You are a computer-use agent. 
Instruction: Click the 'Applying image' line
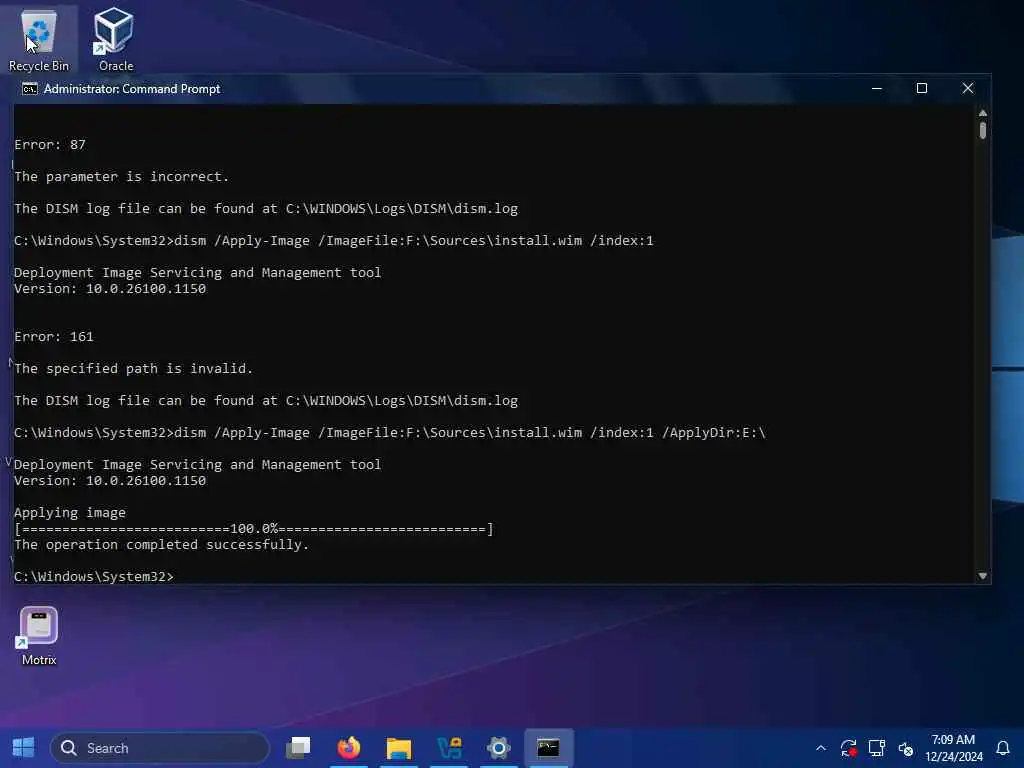tap(70, 513)
